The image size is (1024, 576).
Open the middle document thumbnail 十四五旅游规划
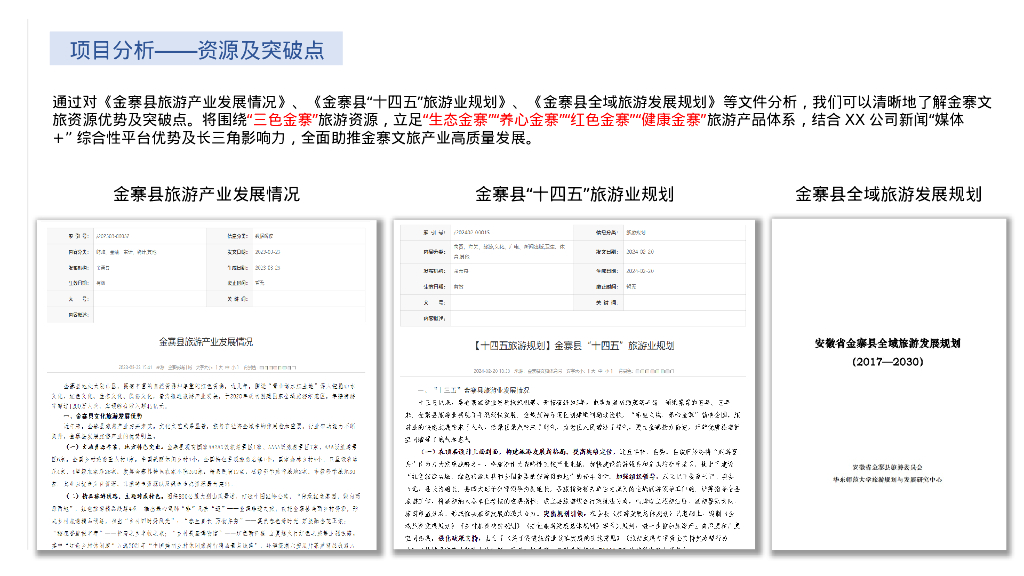pos(574,385)
